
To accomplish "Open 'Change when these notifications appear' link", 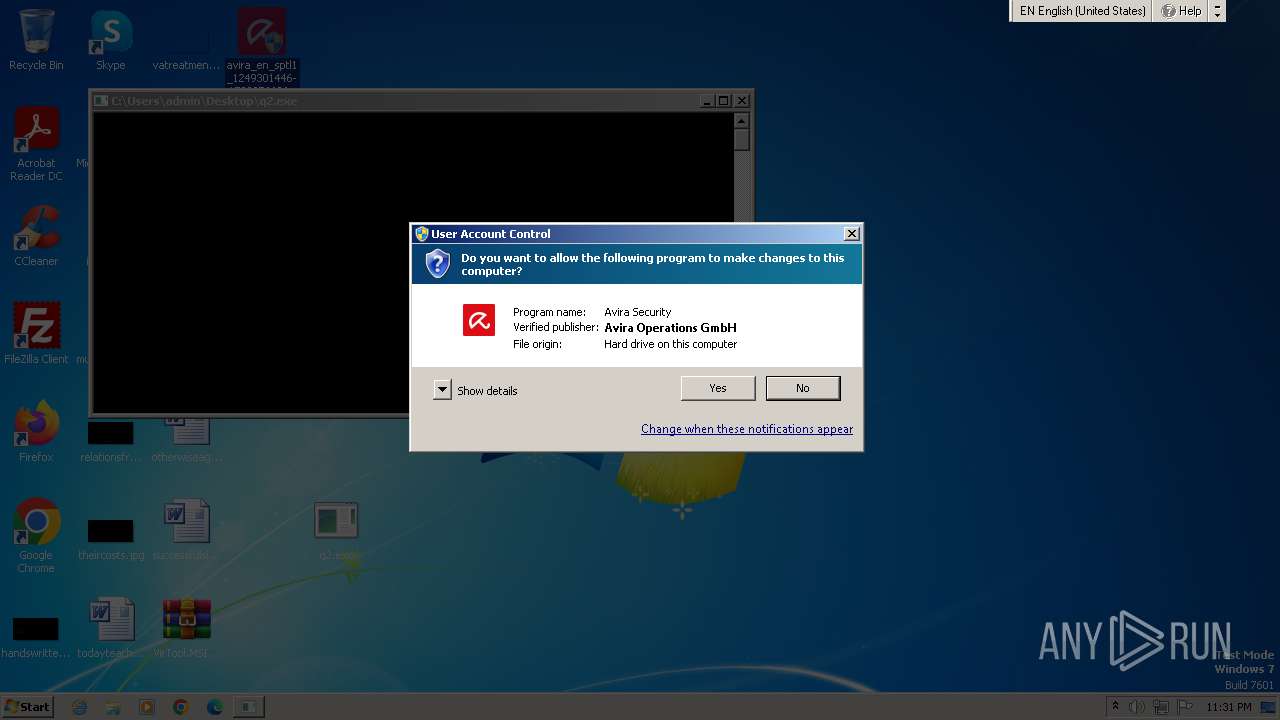I will (747, 429).
